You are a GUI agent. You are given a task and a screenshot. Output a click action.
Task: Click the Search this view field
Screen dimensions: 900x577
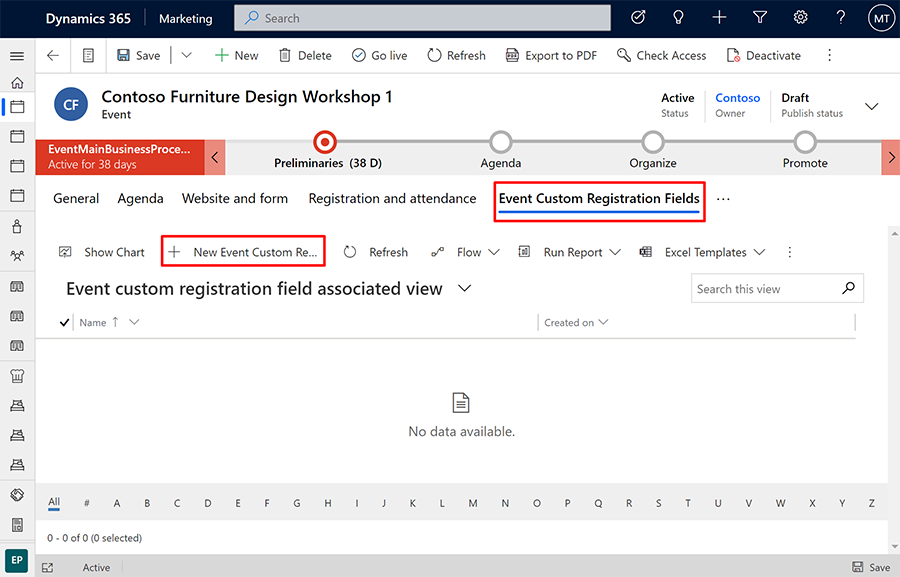pyautogui.click(x=765, y=289)
